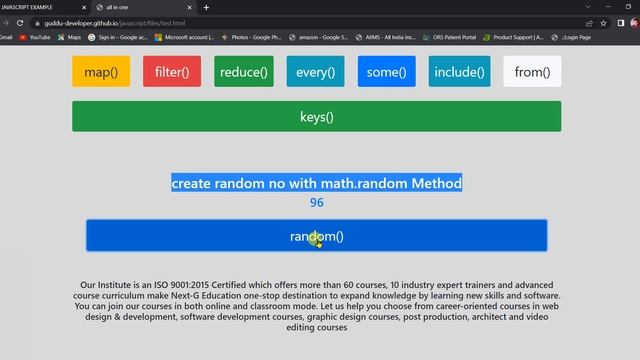Open tab search dropdown arrow
The width and height of the screenshot is (640, 360).
click(588, 7)
